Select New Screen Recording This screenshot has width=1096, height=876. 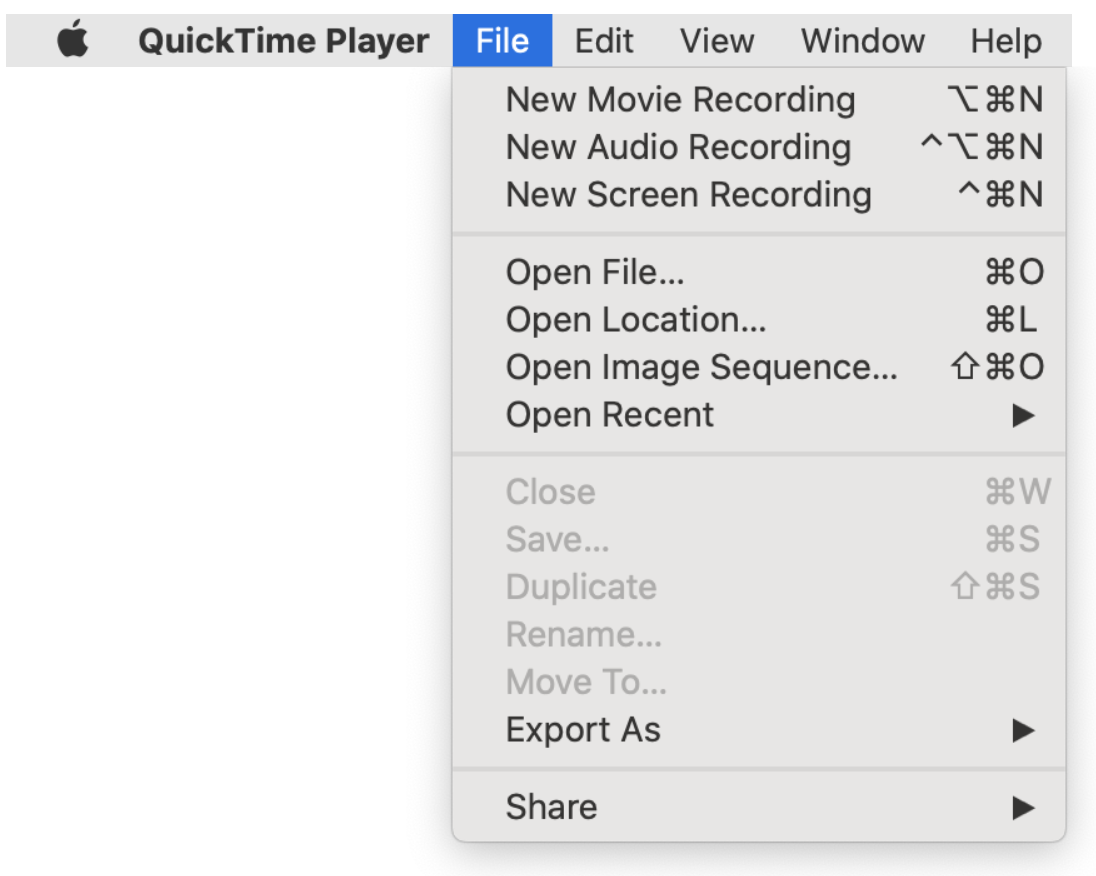[688, 194]
